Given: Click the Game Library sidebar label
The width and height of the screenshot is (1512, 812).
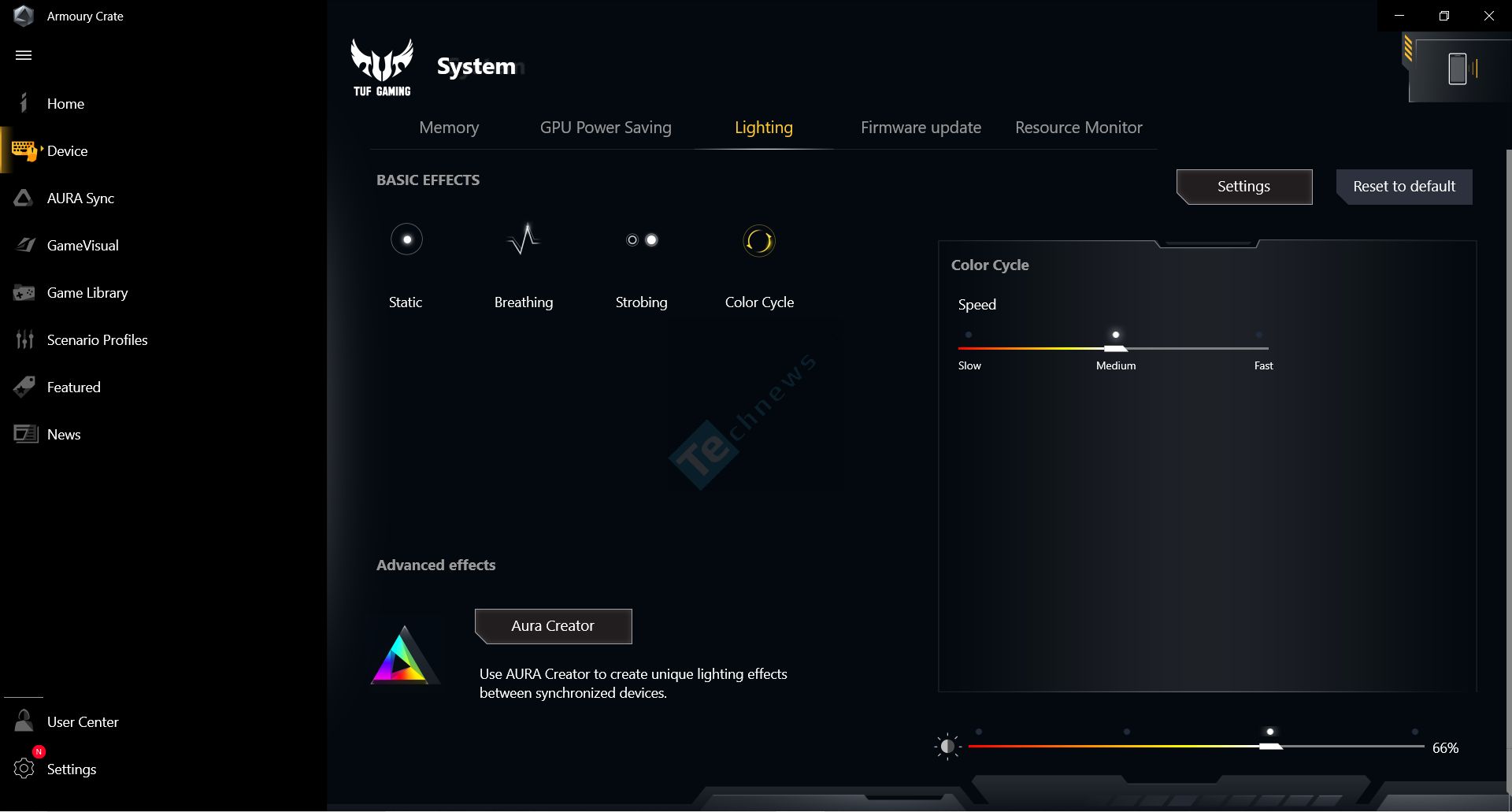Looking at the screenshot, I should 87,293.
